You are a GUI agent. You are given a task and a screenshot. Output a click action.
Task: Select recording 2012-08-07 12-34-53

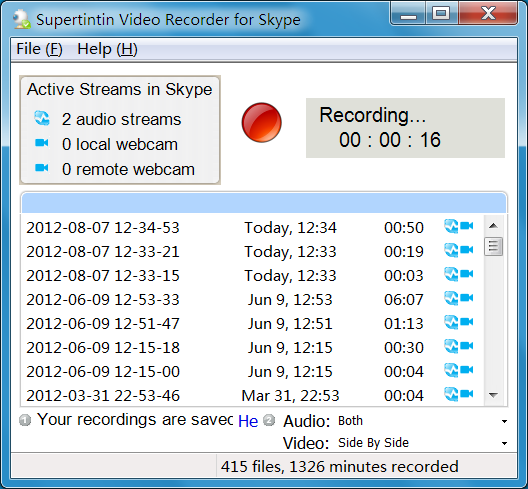coord(252,228)
